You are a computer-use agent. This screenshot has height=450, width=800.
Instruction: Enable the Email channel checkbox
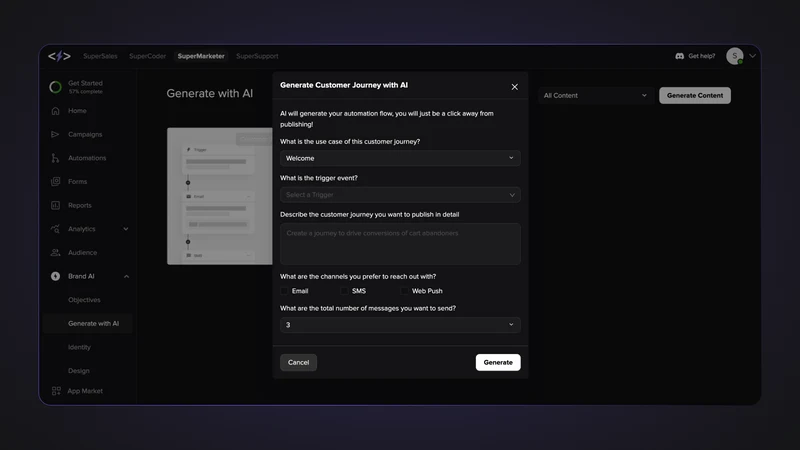(x=284, y=291)
